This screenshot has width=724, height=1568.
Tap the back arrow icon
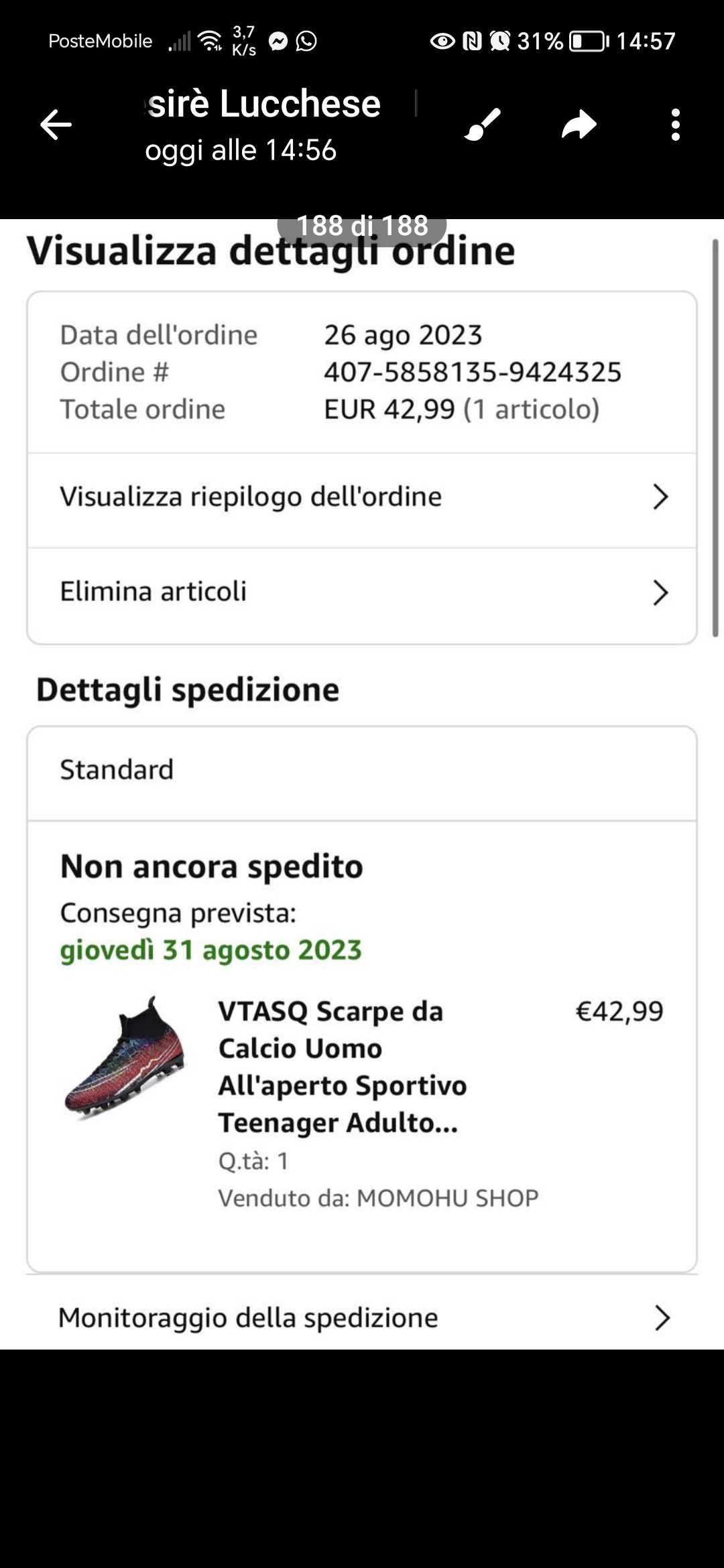pos(56,125)
